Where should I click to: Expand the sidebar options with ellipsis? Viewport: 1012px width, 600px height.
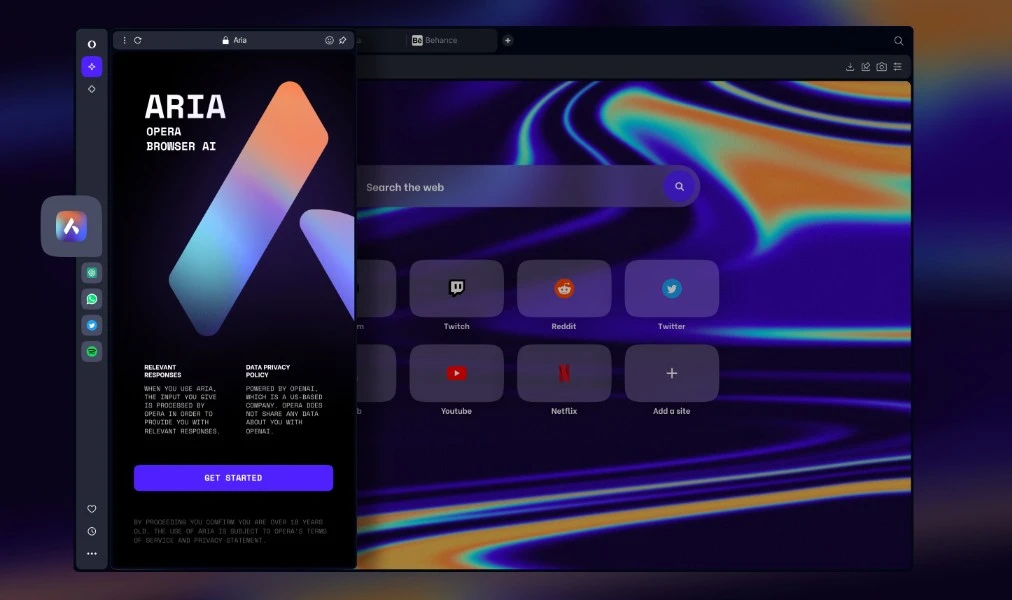click(91, 553)
